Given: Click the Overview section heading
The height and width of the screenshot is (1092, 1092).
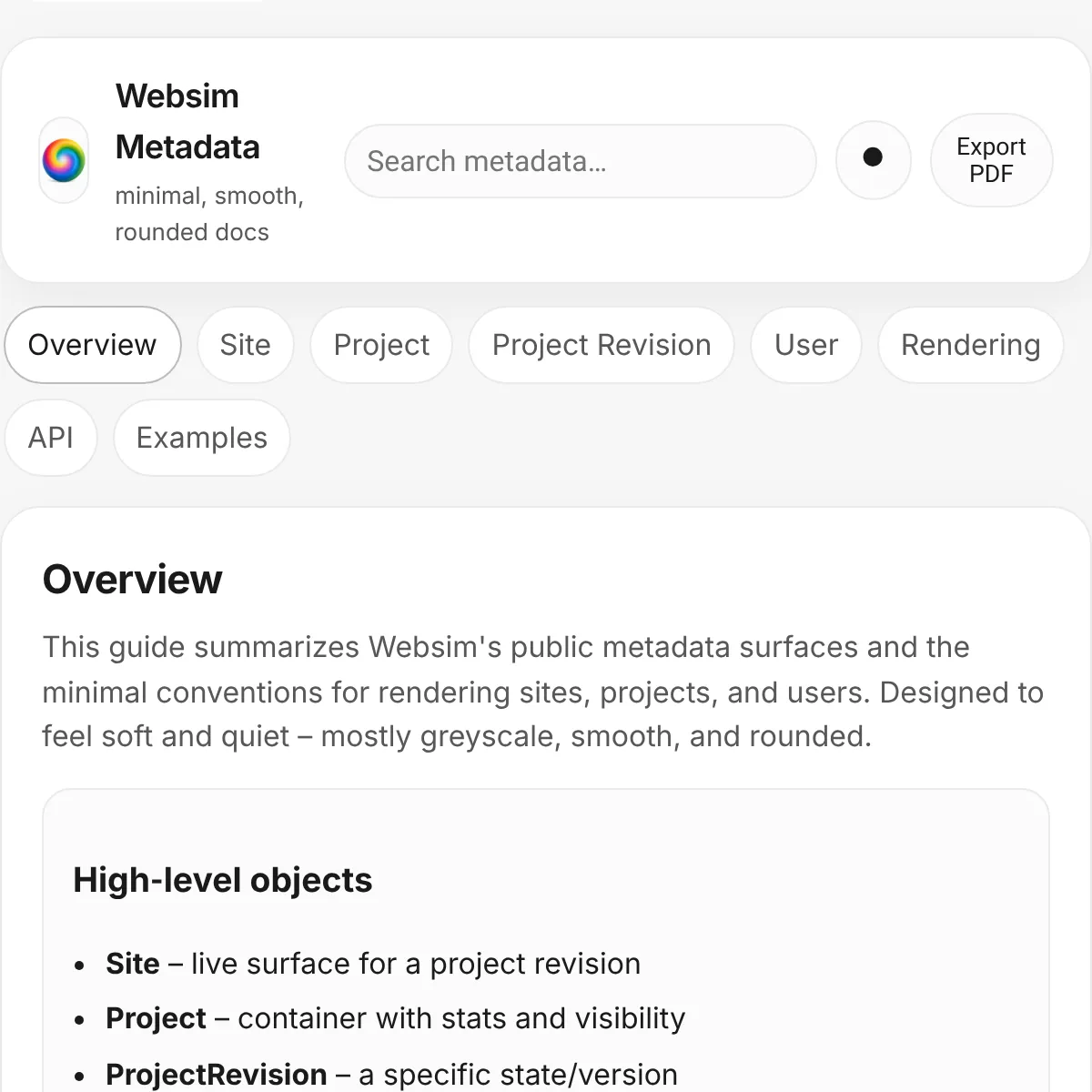Looking at the screenshot, I should (x=133, y=580).
